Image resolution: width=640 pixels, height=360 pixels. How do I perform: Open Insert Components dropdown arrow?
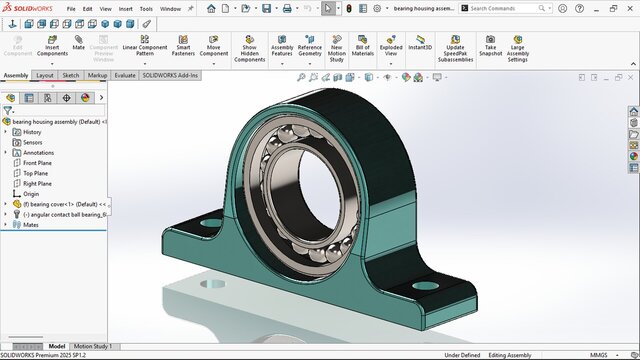(x=52, y=64)
